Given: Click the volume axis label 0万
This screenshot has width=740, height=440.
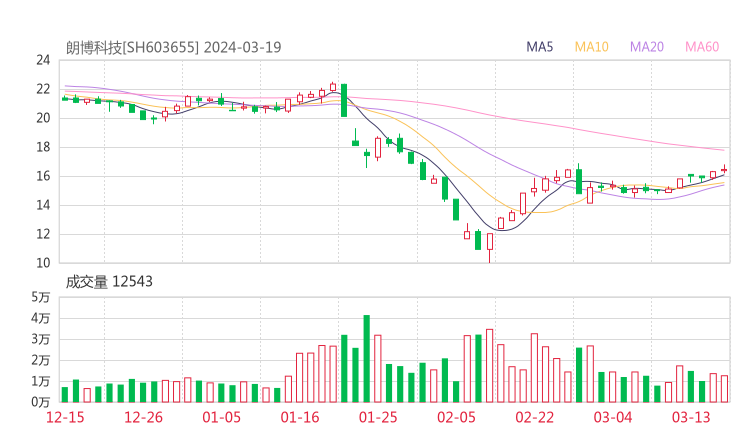Looking at the screenshot, I should coord(41,402).
